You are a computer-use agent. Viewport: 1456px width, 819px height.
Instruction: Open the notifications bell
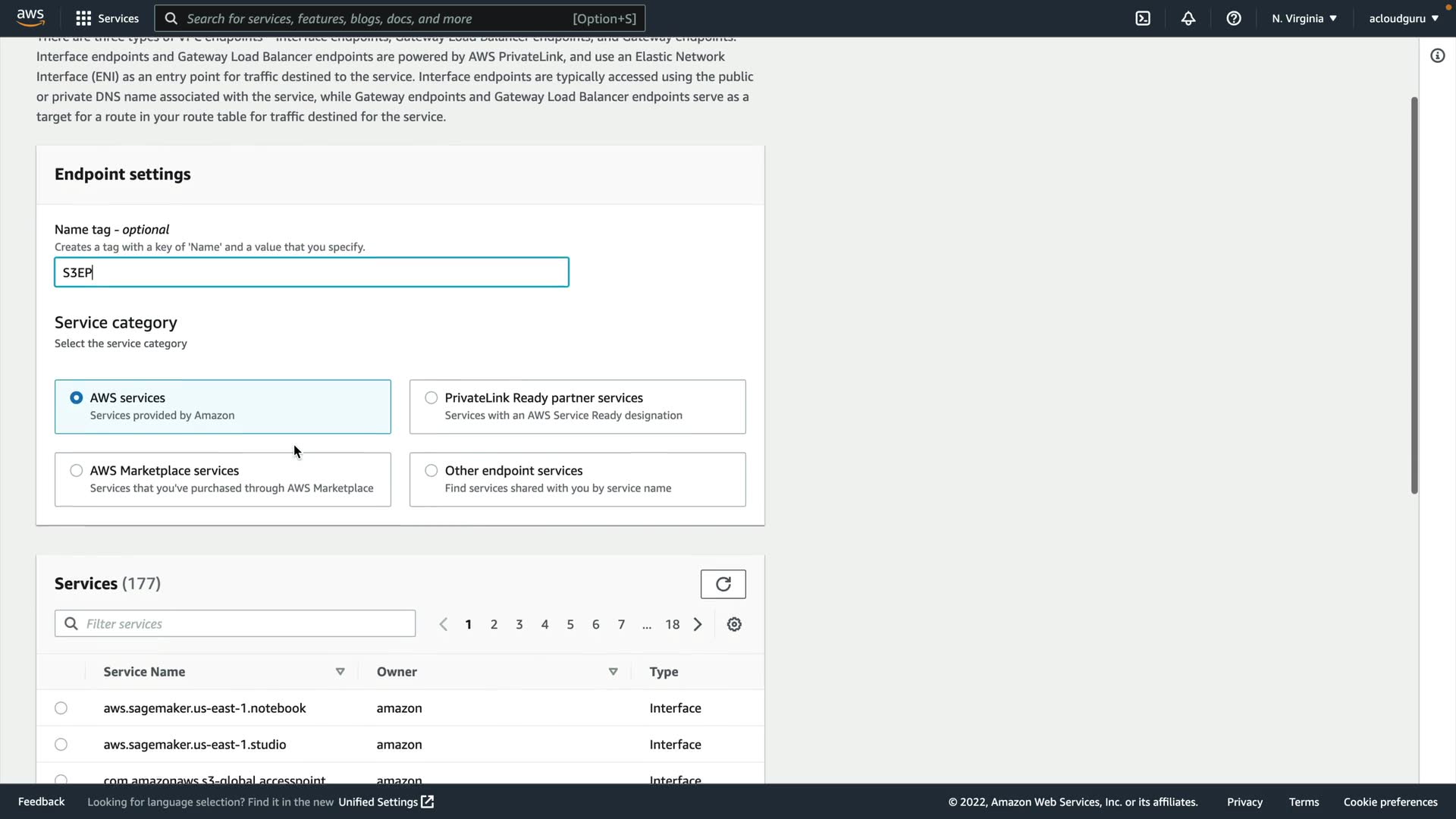1188,18
